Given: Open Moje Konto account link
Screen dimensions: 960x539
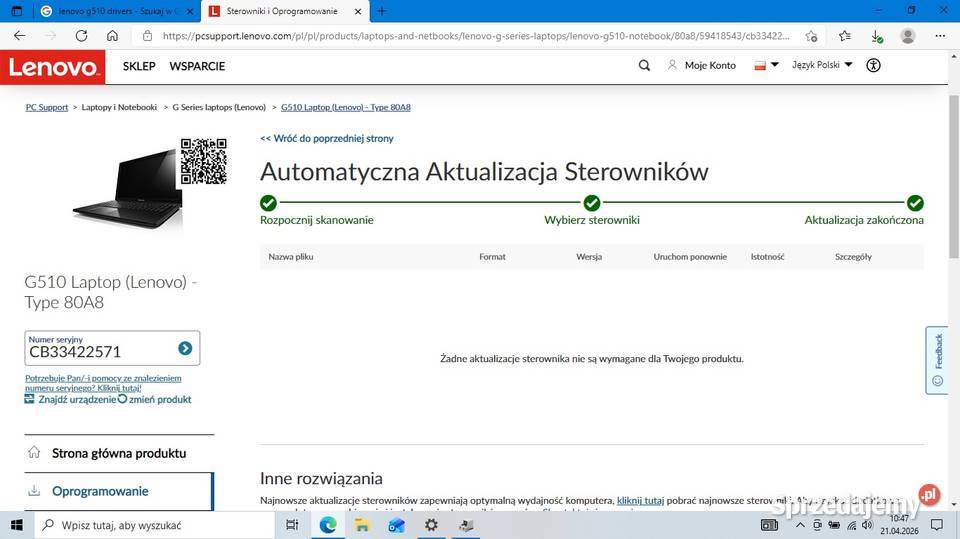Looking at the screenshot, I should tap(702, 66).
